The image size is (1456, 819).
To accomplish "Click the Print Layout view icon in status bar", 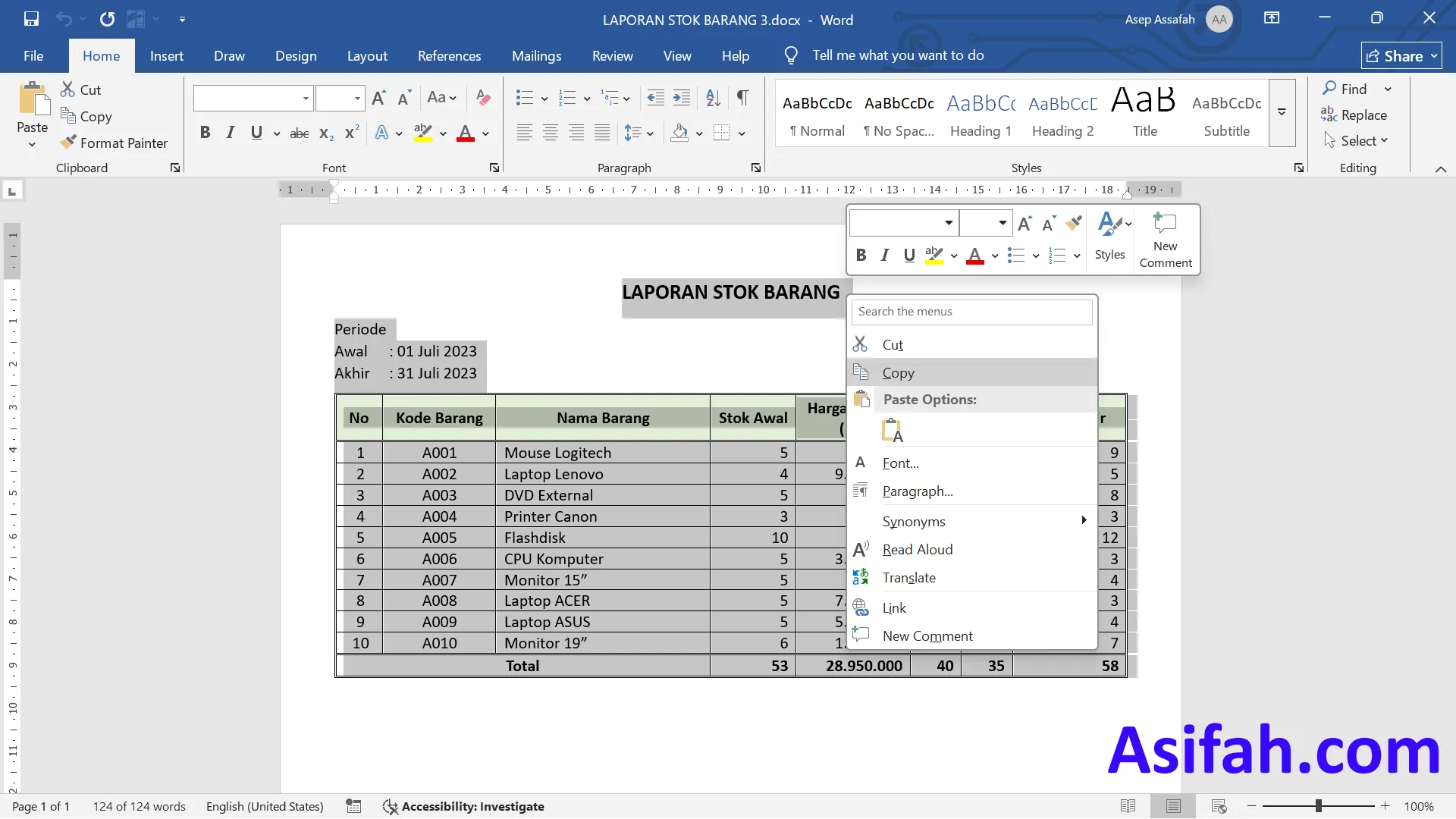I will click(x=1173, y=806).
